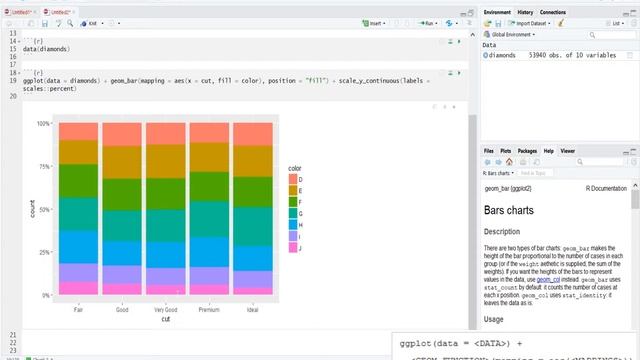
Task: Close the second Untitled editor tab
Action: pyautogui.click(x=73, y=12)
